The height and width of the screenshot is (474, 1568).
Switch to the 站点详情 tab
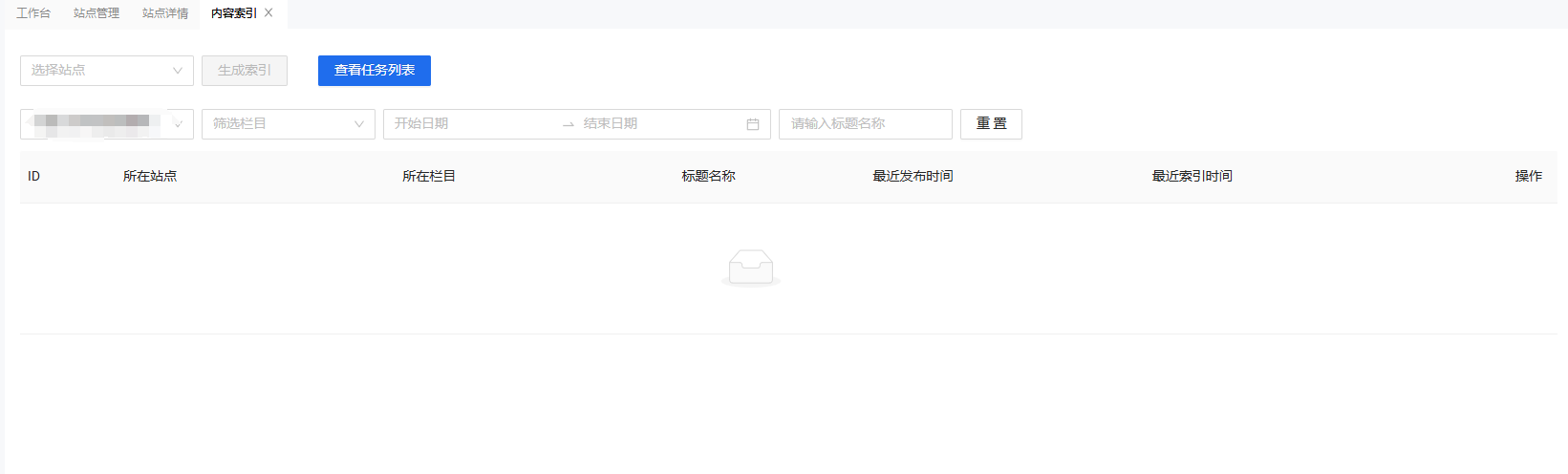[x=165, y=13]
